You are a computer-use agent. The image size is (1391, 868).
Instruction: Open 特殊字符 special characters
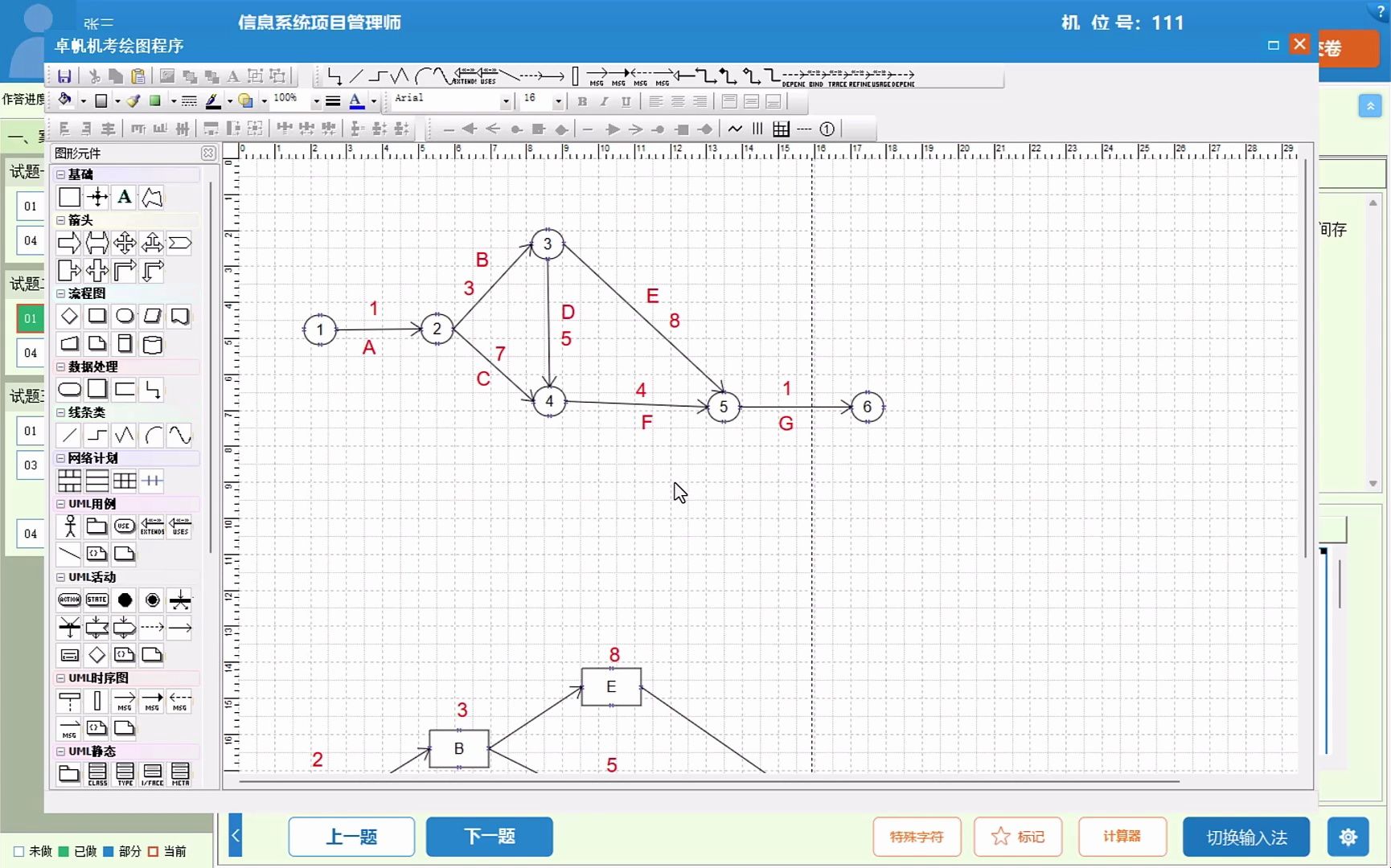[917, 837]
